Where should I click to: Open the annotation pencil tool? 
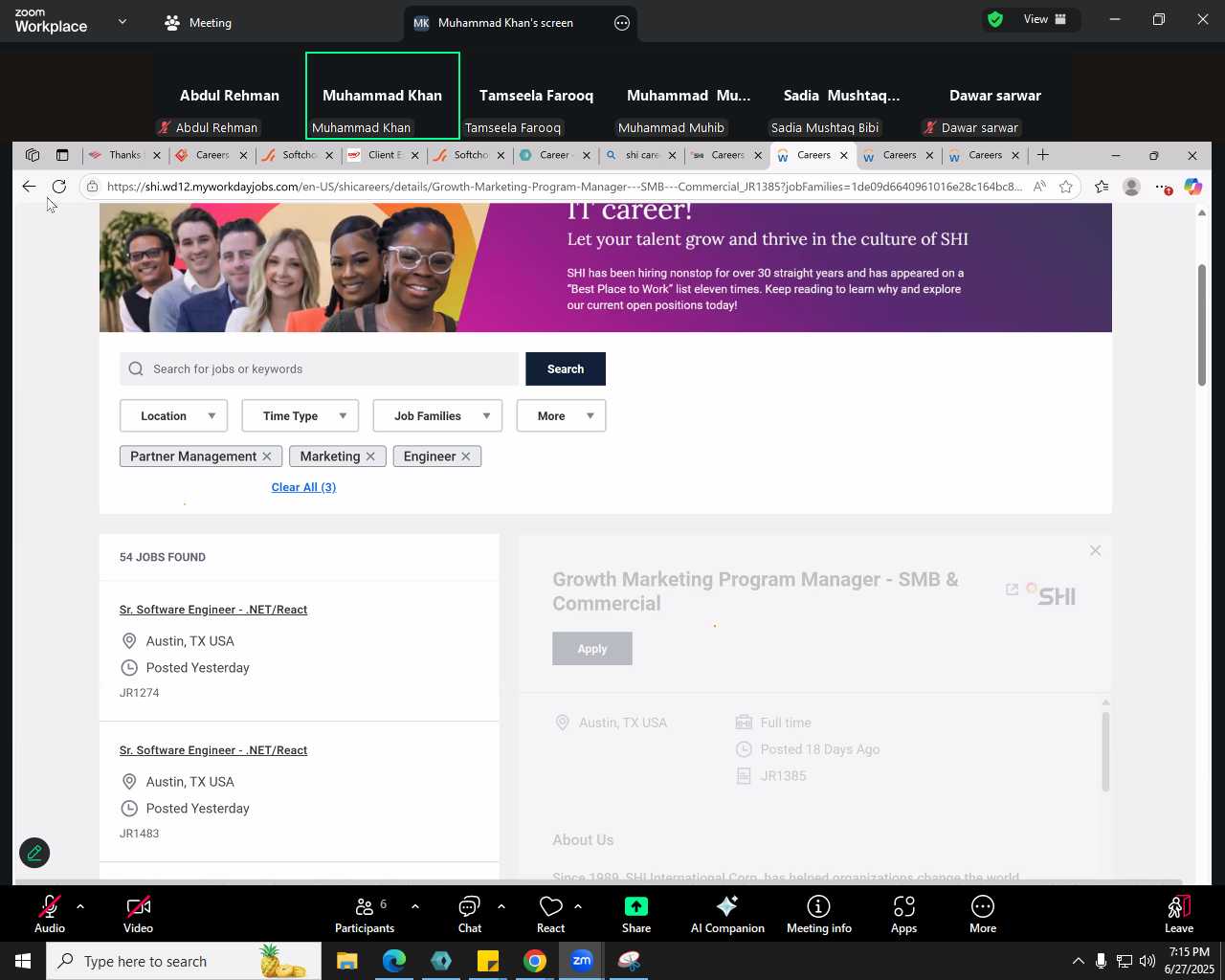pos(34,853)
